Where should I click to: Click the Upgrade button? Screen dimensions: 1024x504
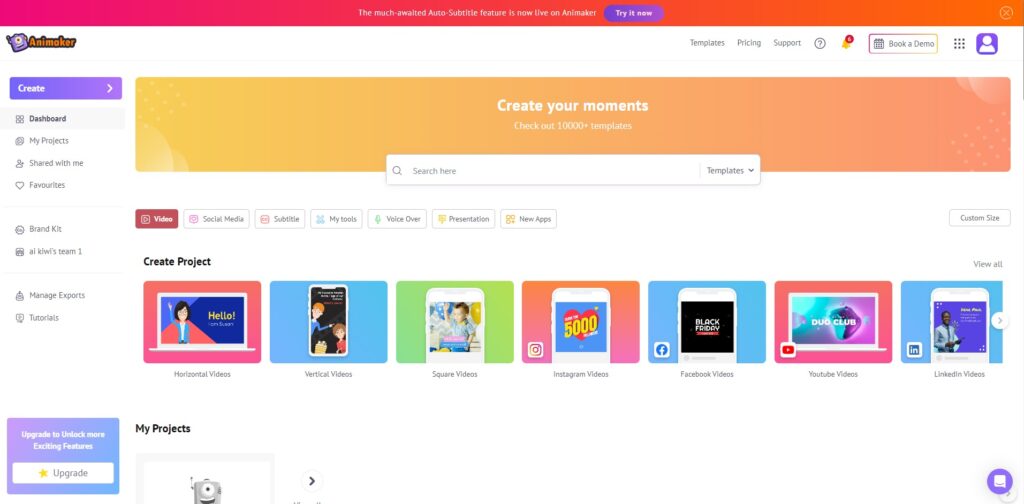(63, 473)
